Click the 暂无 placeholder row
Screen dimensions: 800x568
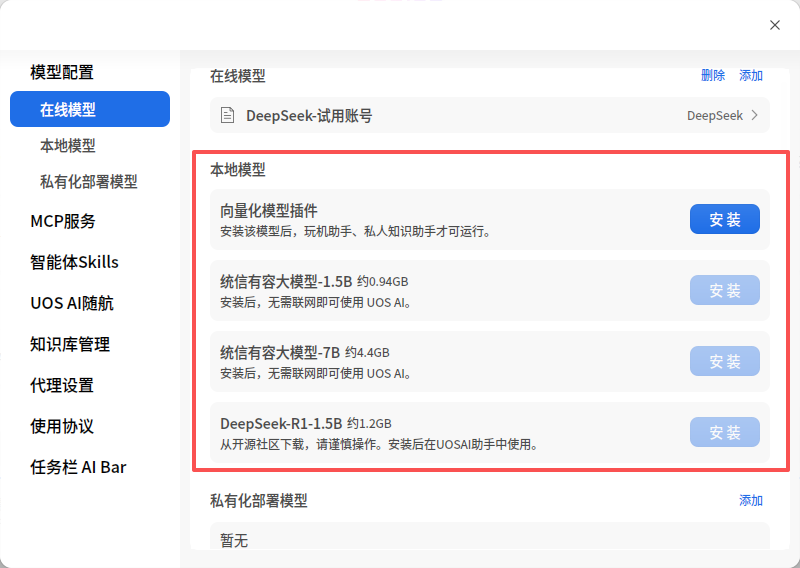click(x=489, y=536)
